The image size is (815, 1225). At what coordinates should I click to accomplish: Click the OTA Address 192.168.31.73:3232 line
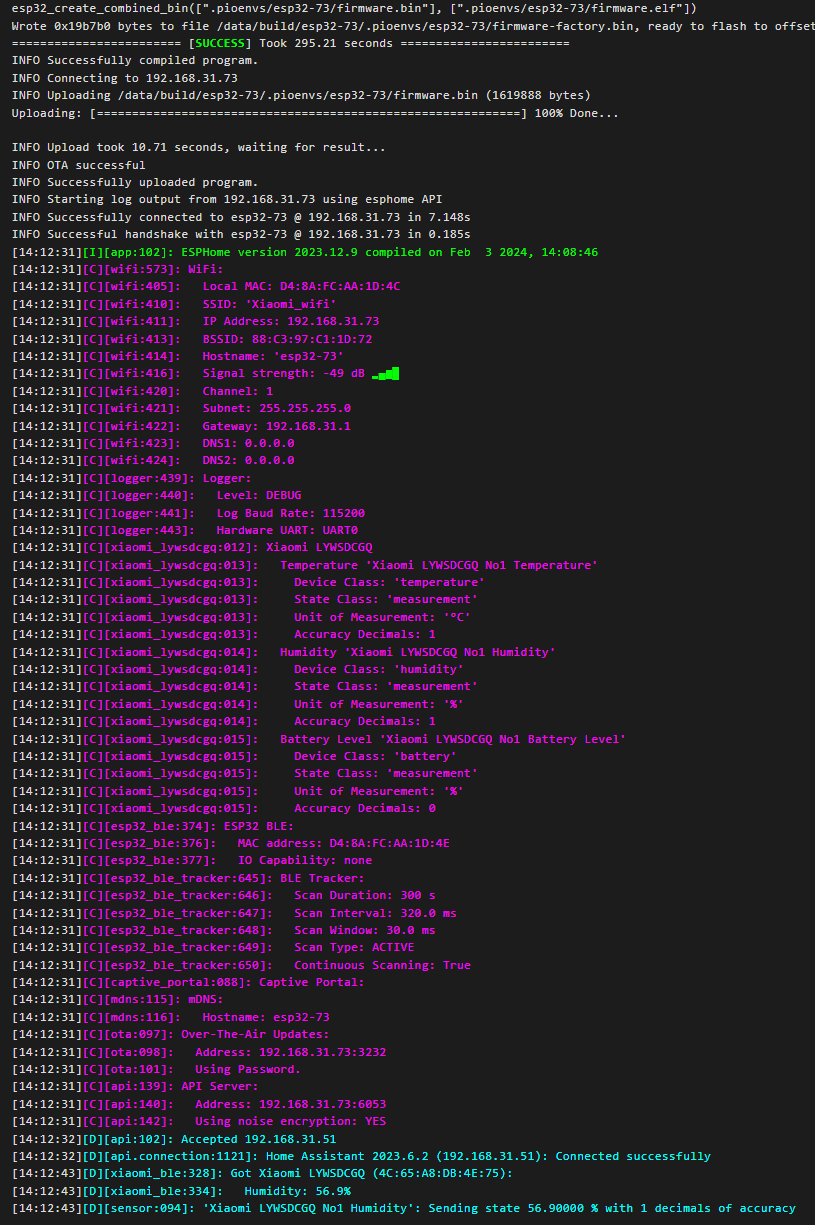tap(199, 1052)
